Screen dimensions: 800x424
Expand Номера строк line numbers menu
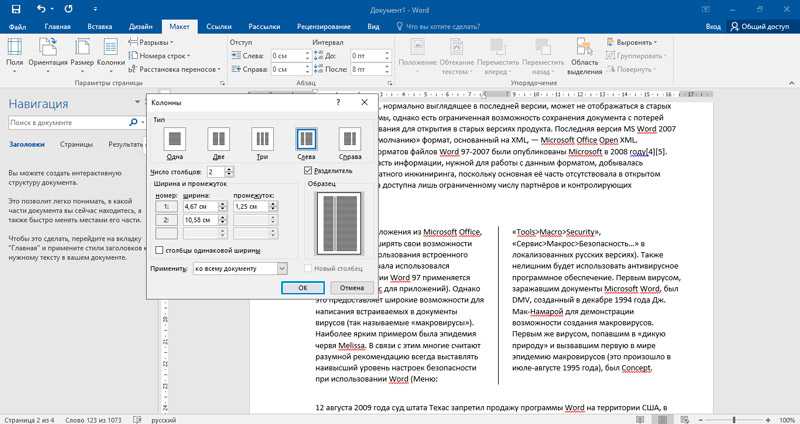pos(159,56)
